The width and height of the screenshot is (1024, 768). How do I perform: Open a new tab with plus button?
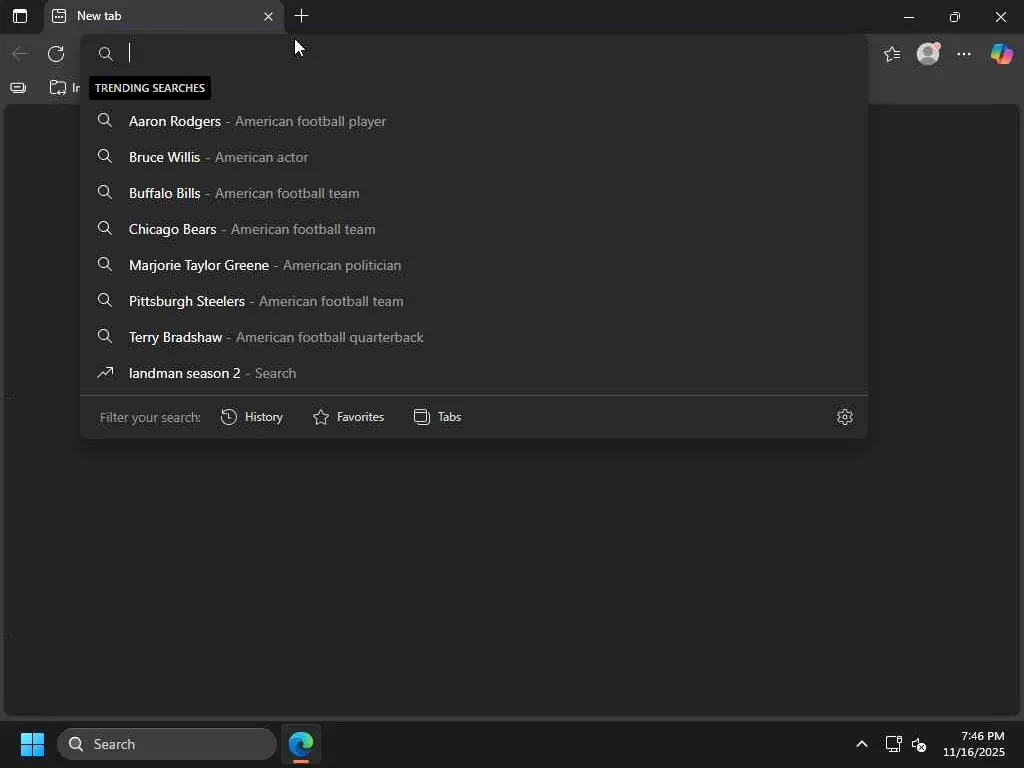[x=301, y=16]
